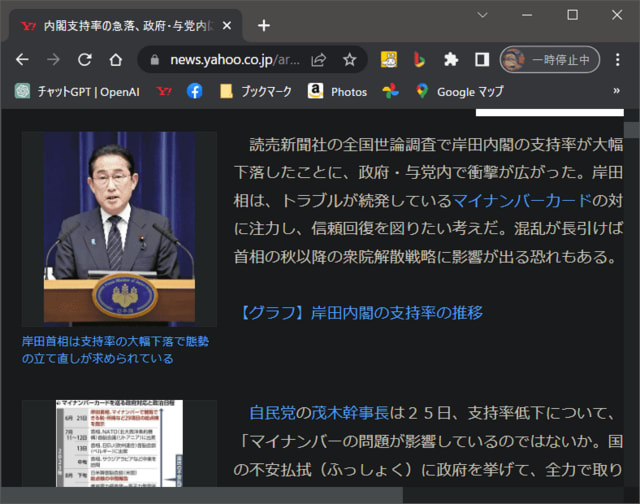This screenshot has height=504, width=640.
Task: Open the Chrome three-dot menu
Action: point(619,59)
